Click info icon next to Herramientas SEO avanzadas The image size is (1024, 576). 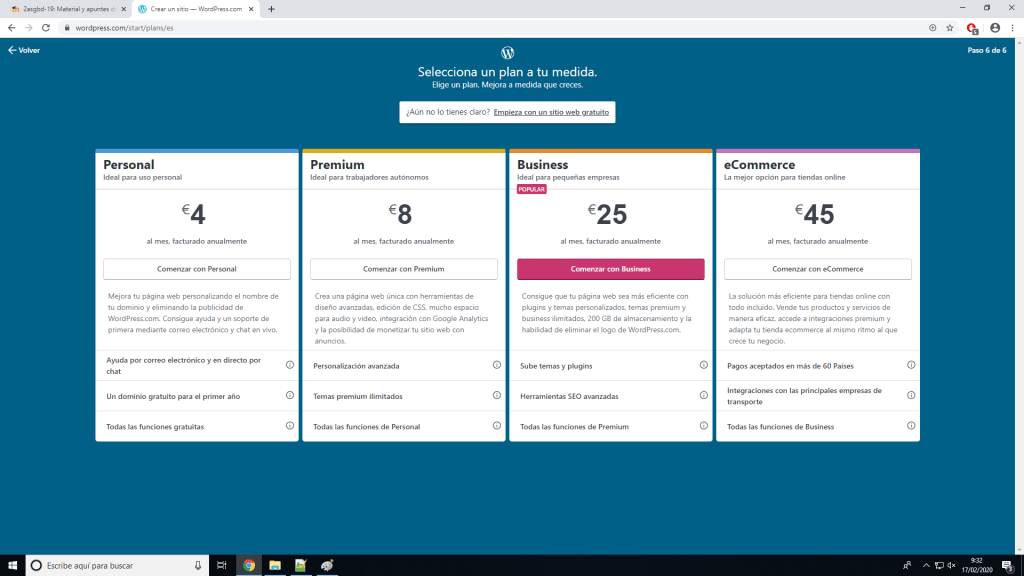pos(704,396)
